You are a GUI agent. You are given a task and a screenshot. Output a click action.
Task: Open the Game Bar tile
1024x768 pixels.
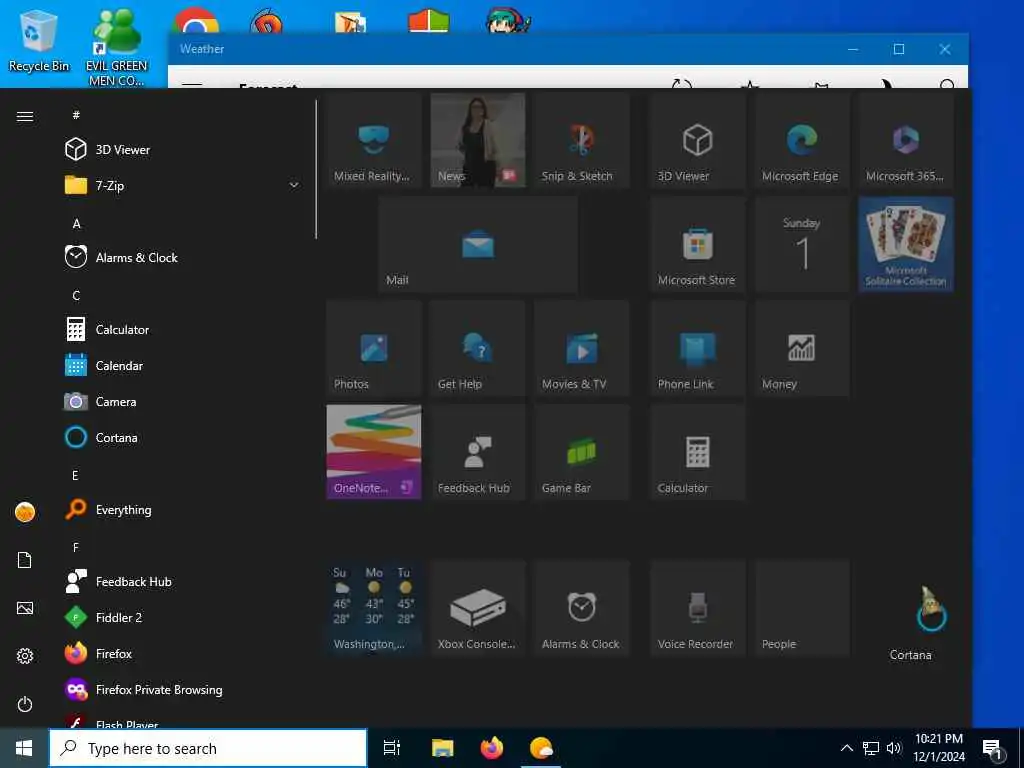(582, 452)
